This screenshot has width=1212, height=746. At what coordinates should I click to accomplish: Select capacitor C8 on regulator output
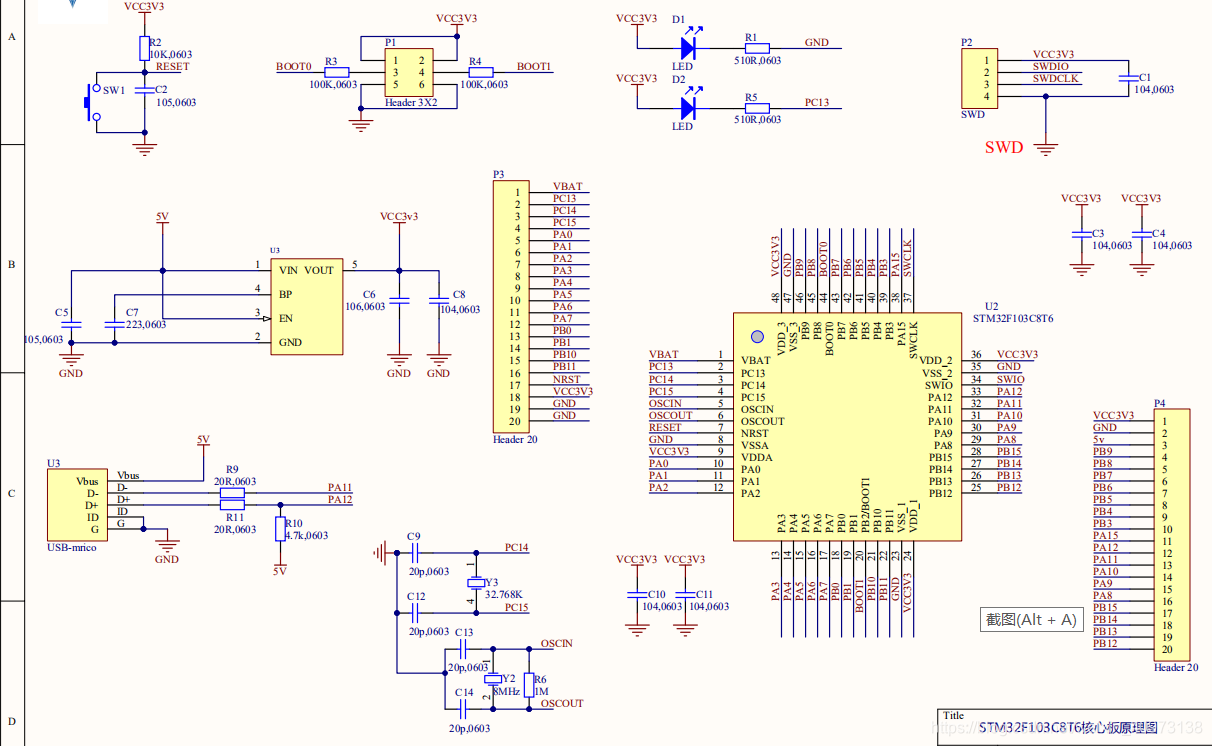coord(438,300)
